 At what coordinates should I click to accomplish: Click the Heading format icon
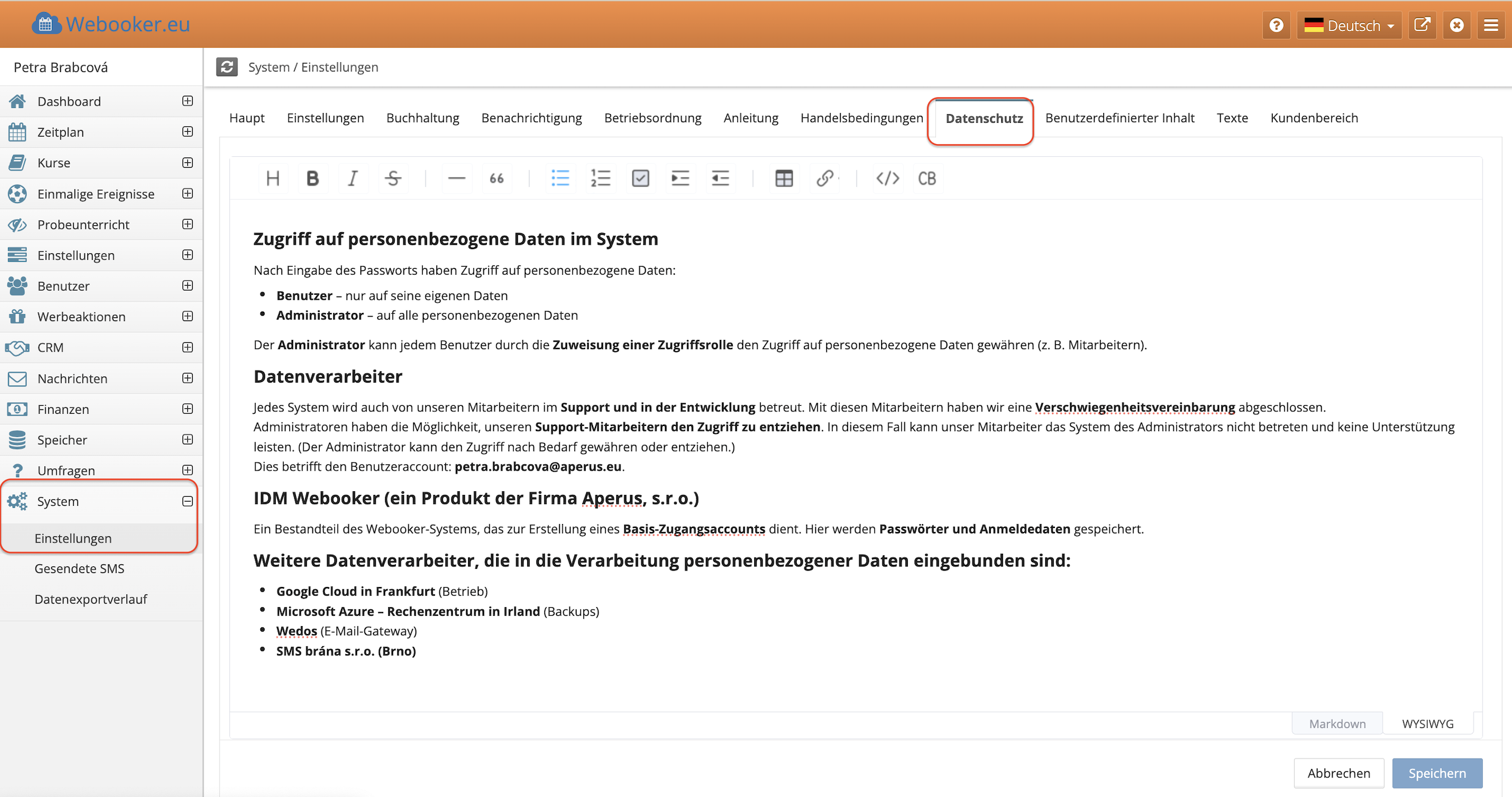[273, 178]
